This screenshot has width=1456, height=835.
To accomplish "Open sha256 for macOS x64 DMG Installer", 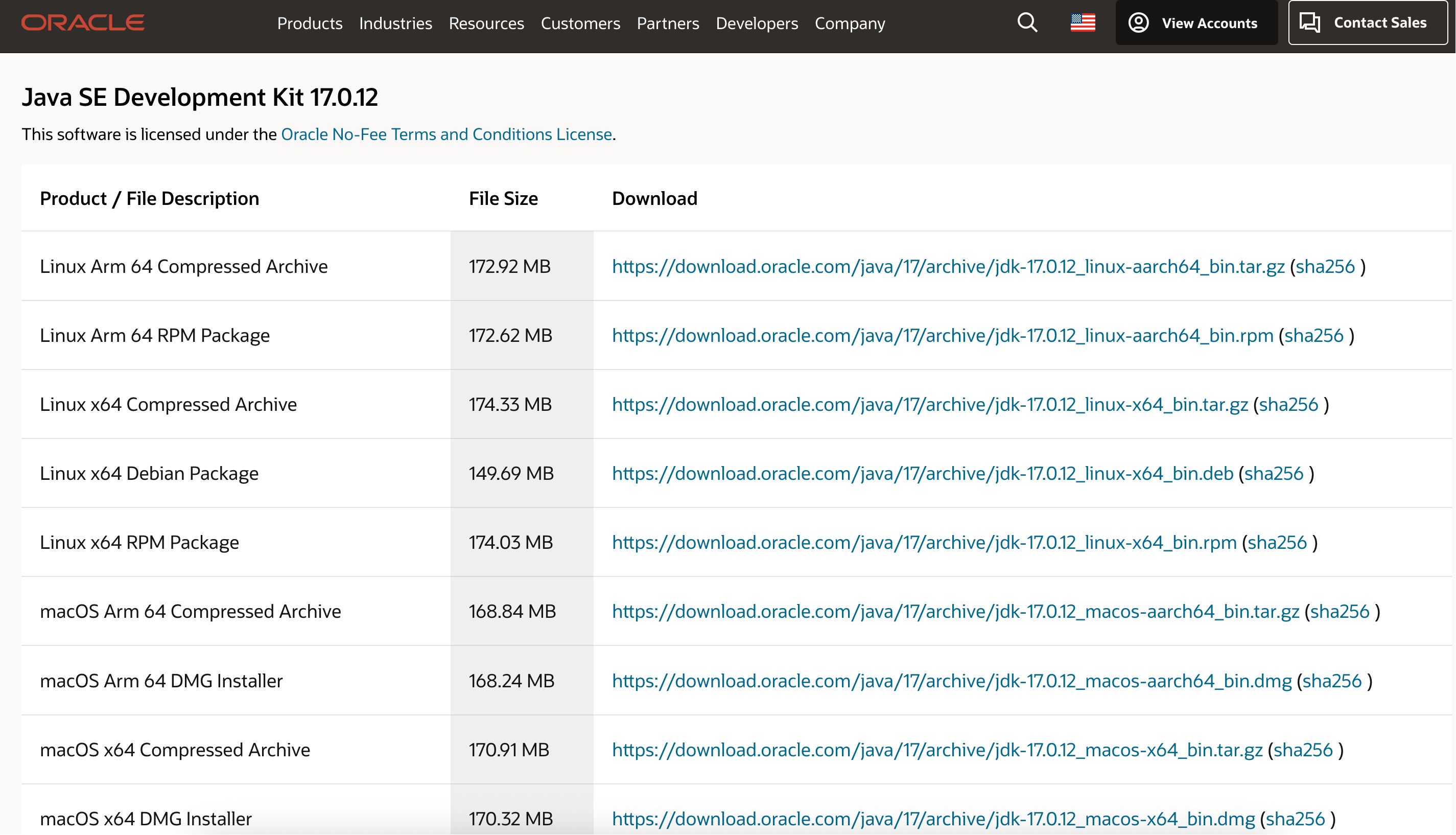I will [1295, 818].
